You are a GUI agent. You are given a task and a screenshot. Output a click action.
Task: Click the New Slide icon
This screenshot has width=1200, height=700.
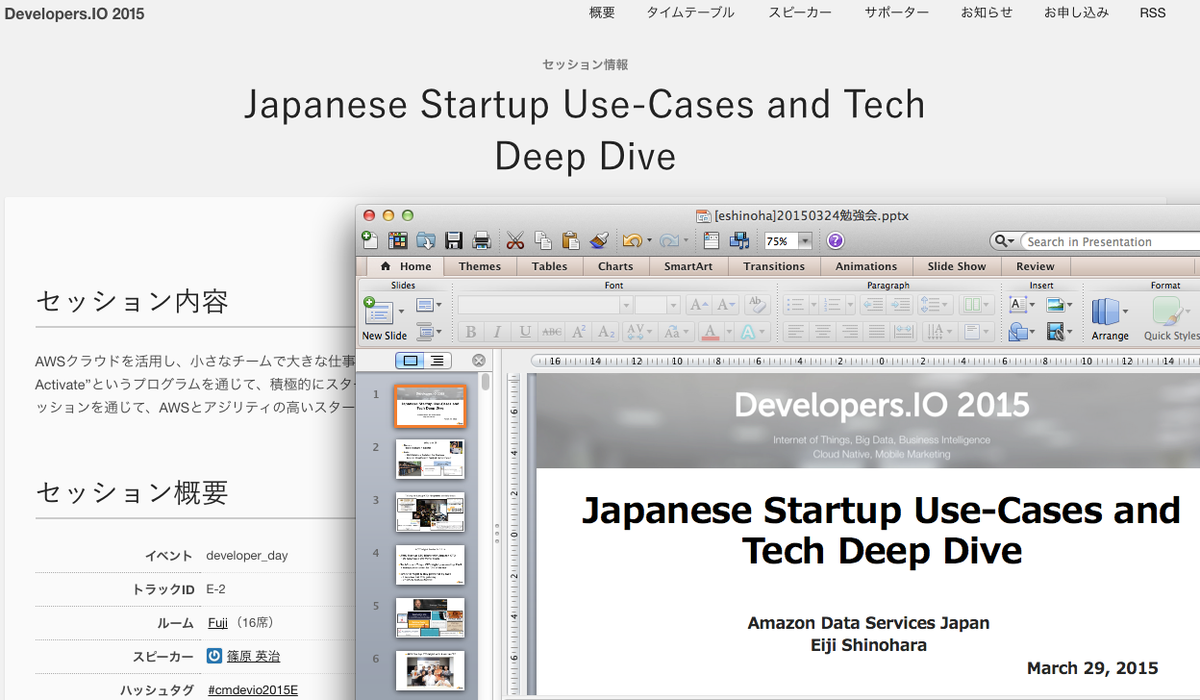tap(378, 310)
